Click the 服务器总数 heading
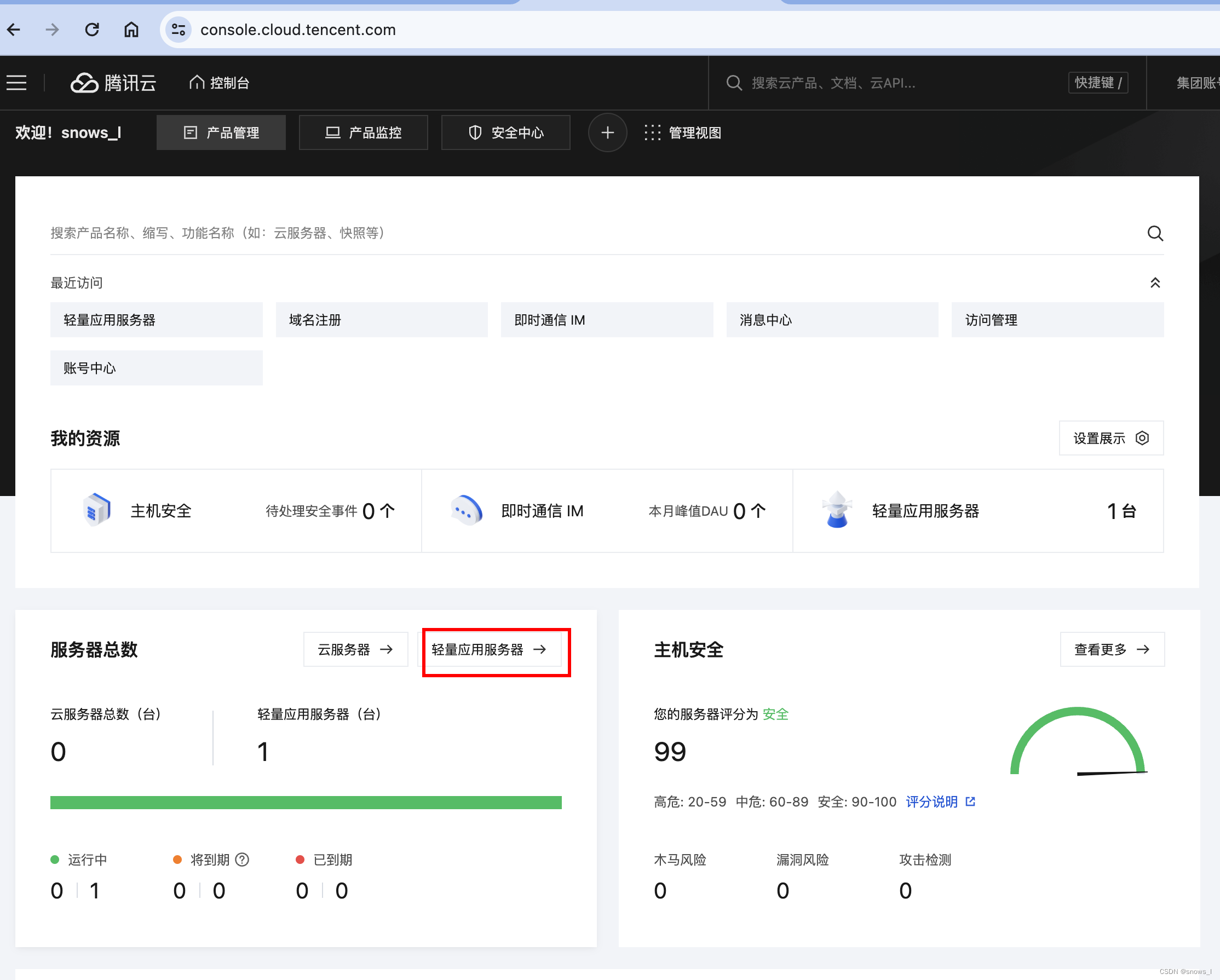1220x980 pixels. (x=94, y=649)
